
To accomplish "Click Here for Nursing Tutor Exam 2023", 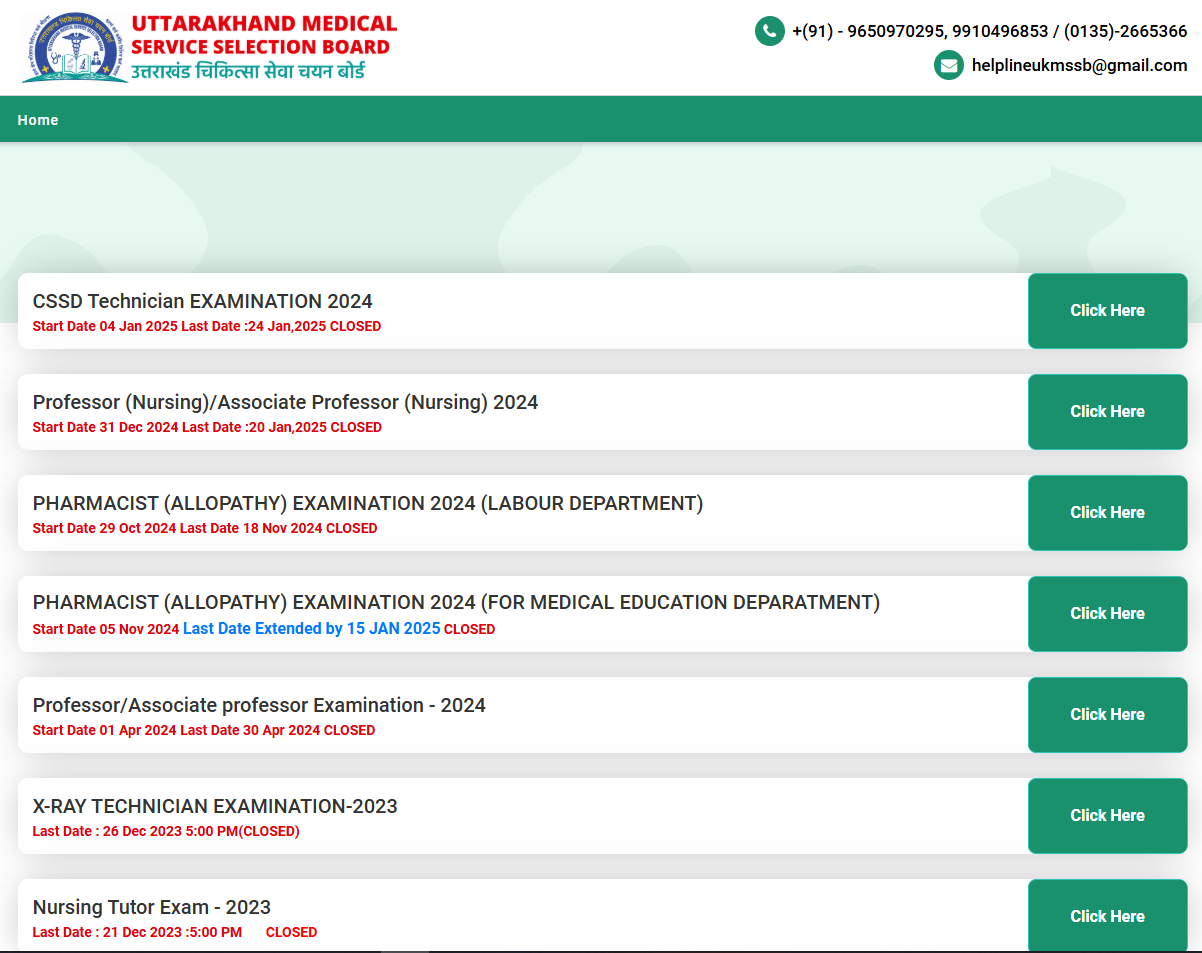I will [1107, 915].
